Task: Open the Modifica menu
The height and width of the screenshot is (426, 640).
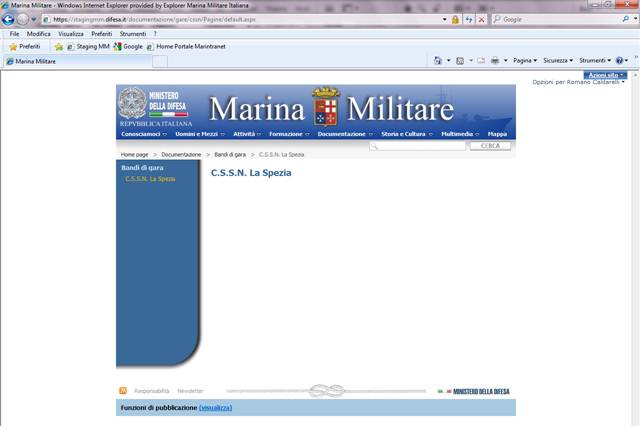Action: [39, 34]
